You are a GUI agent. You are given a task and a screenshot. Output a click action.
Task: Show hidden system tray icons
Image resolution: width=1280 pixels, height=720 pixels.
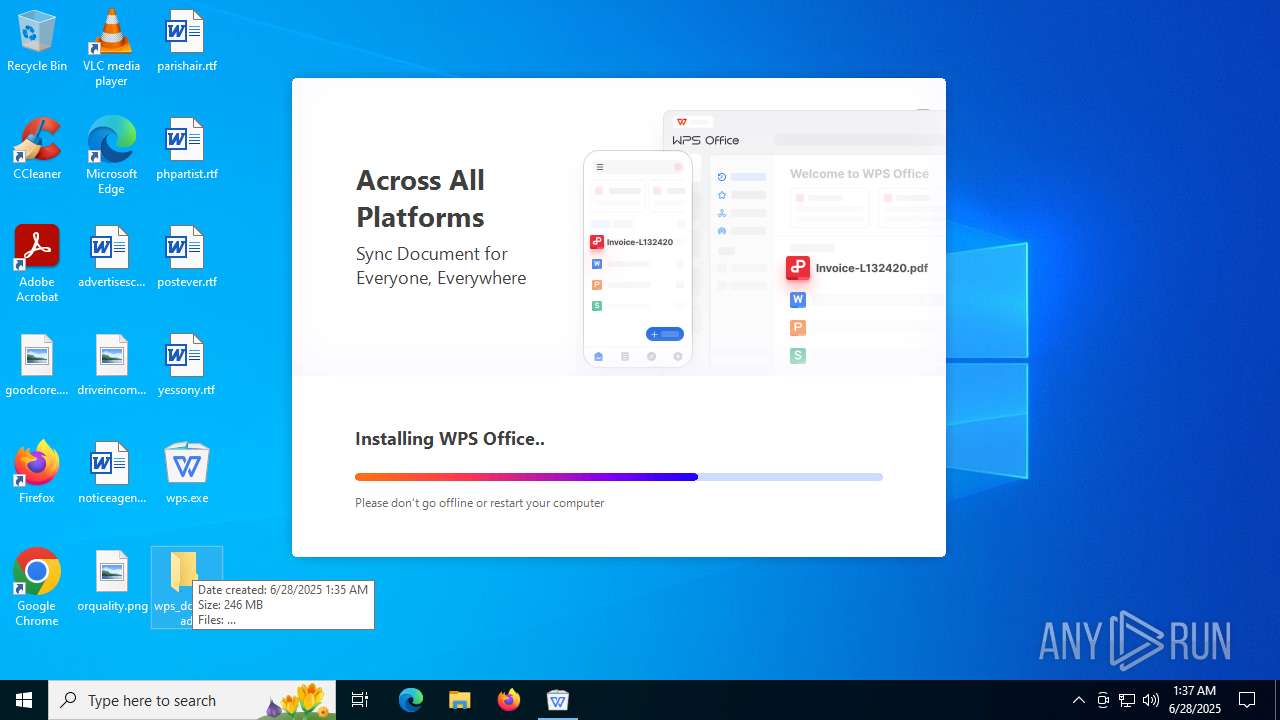coord(1078,700)
